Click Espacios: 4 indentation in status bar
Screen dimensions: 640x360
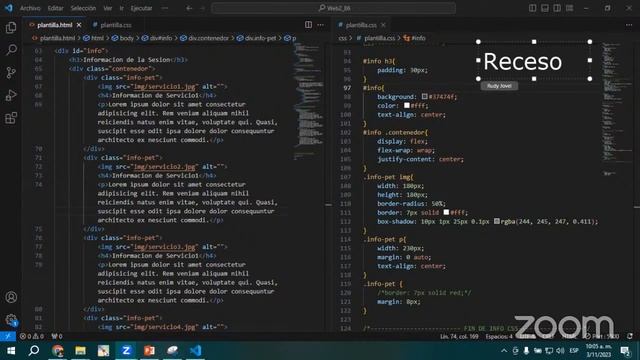[499, 336]
